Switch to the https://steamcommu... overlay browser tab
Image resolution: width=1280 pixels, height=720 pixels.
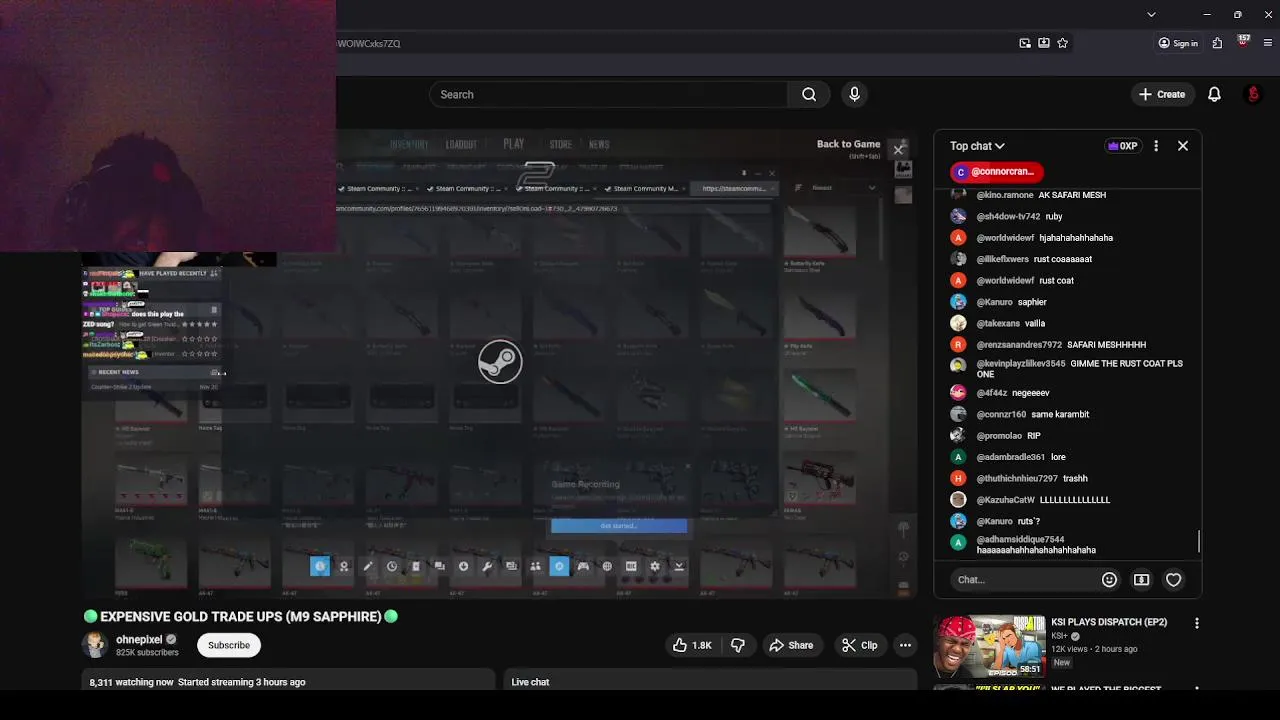(734, 189)
